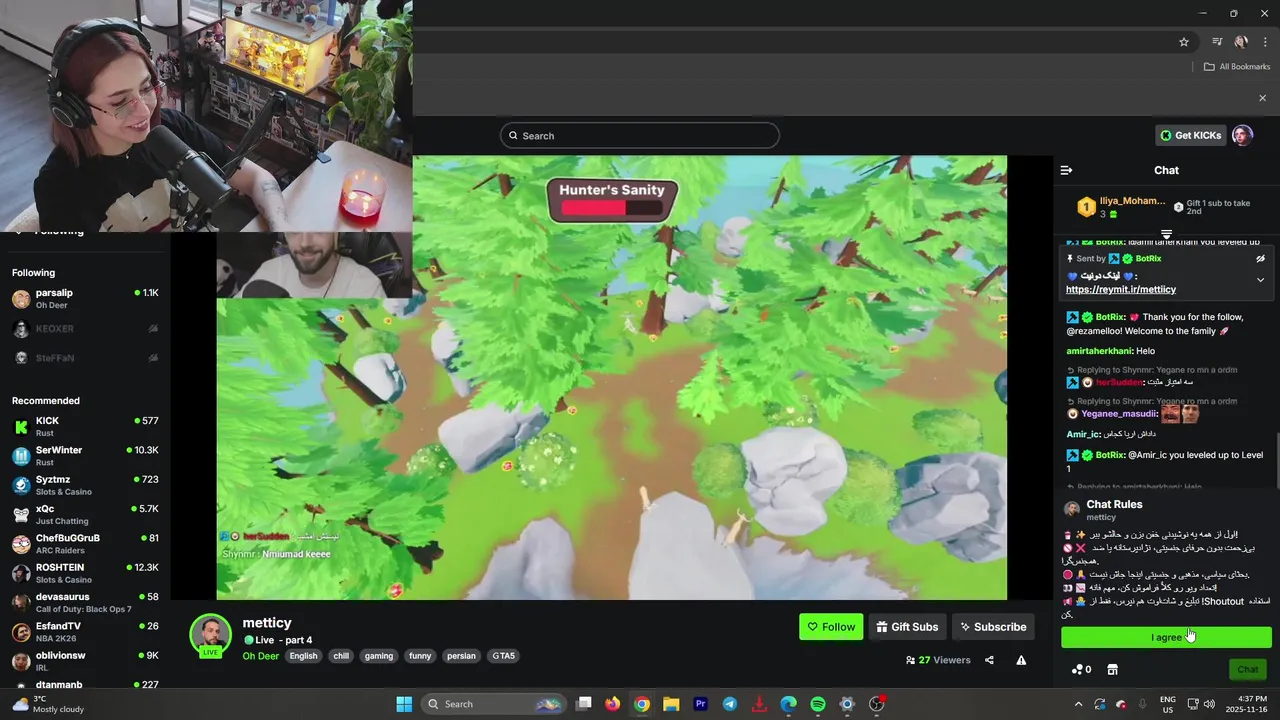
Task: Click the Get KICKs button
Action: [1190, 135]
